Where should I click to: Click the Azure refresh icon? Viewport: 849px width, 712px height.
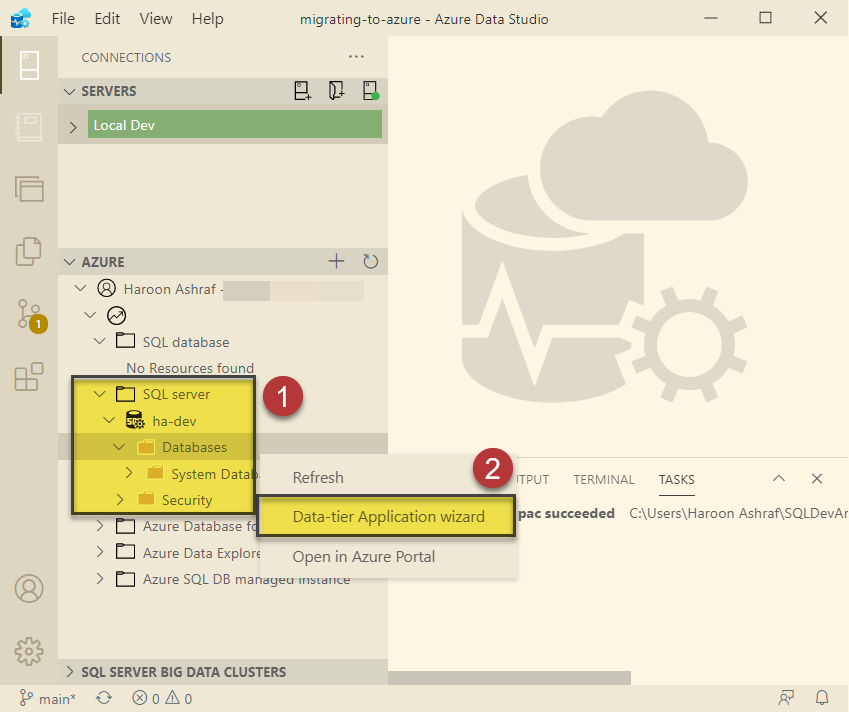tap(370, 262)
